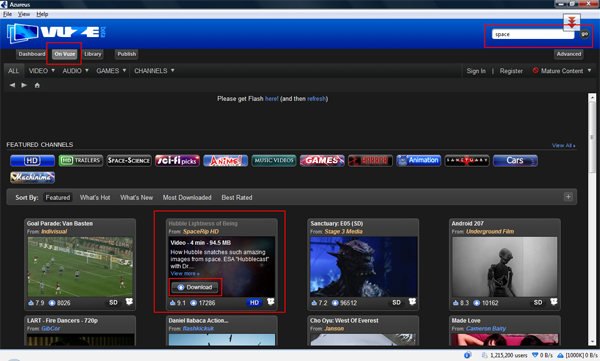Open the Music Videos channel
This screenshot has height=361, width=600.
click(x=274, y=160)
